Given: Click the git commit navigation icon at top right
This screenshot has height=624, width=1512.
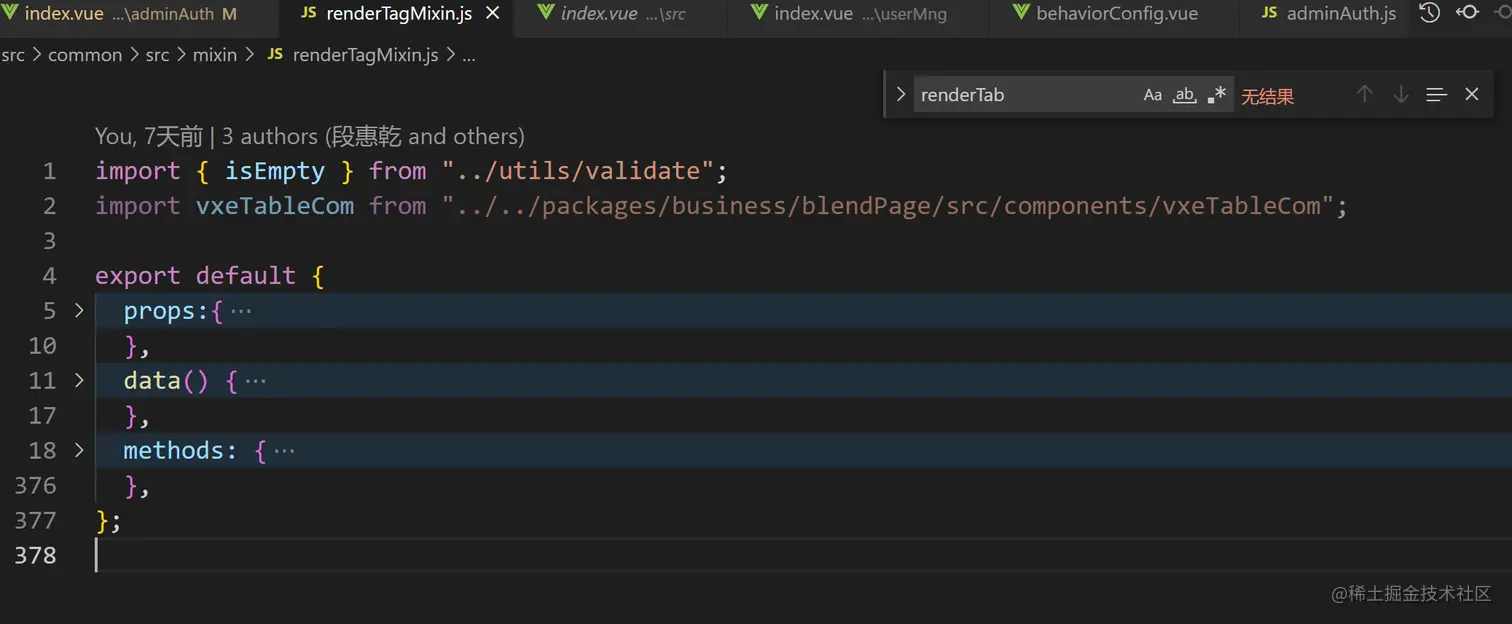Looking at the screenshot, I should point(1467,13).
